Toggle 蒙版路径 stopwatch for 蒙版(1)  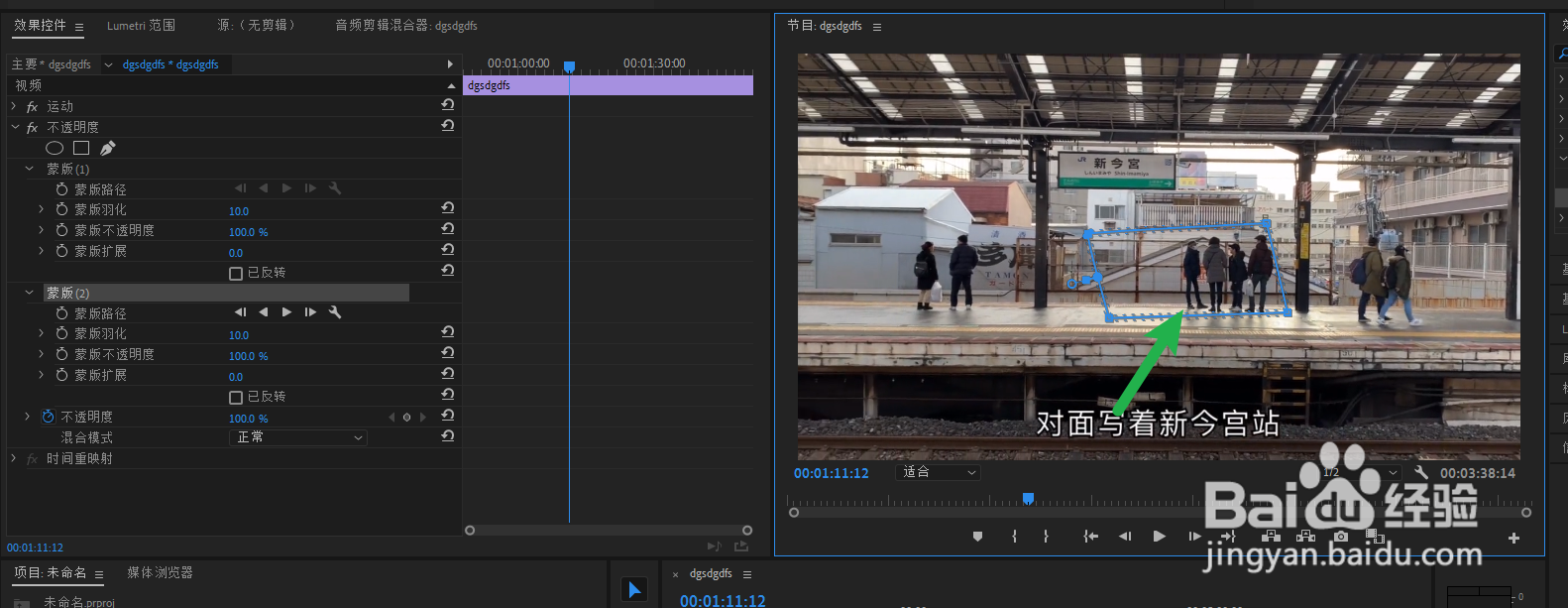click(62, 188)
